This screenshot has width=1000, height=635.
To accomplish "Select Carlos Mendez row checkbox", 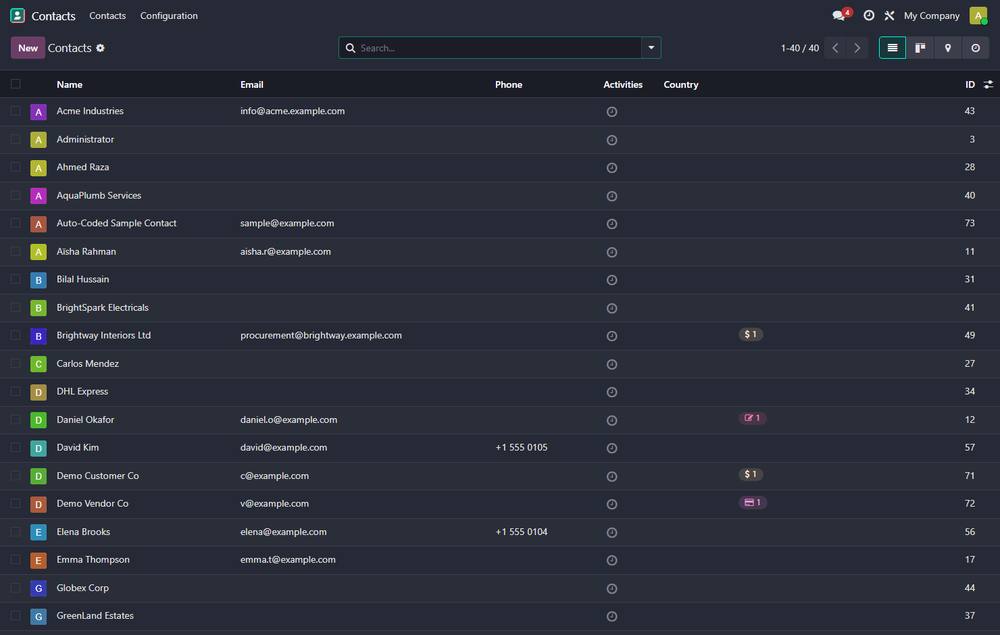I will (x=16, y=363).
